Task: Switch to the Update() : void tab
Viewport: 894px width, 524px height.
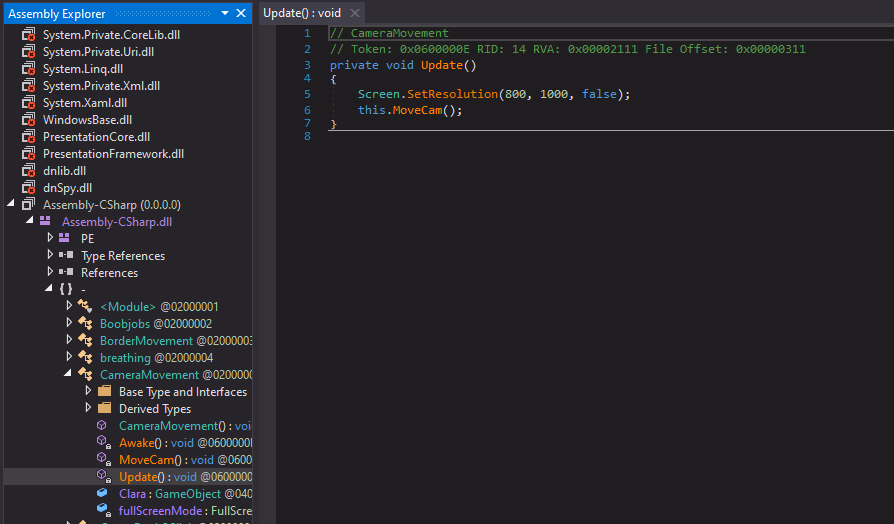Action: pyautogui.click(x=302, y=13)
